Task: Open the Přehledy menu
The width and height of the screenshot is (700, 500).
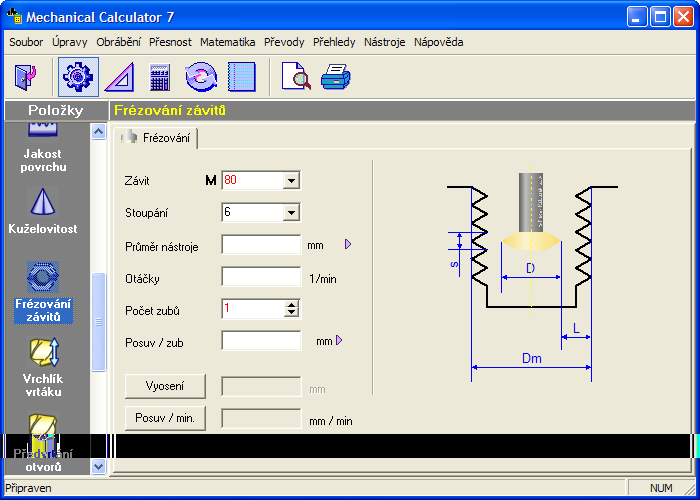Action: (x=334, y=42)
